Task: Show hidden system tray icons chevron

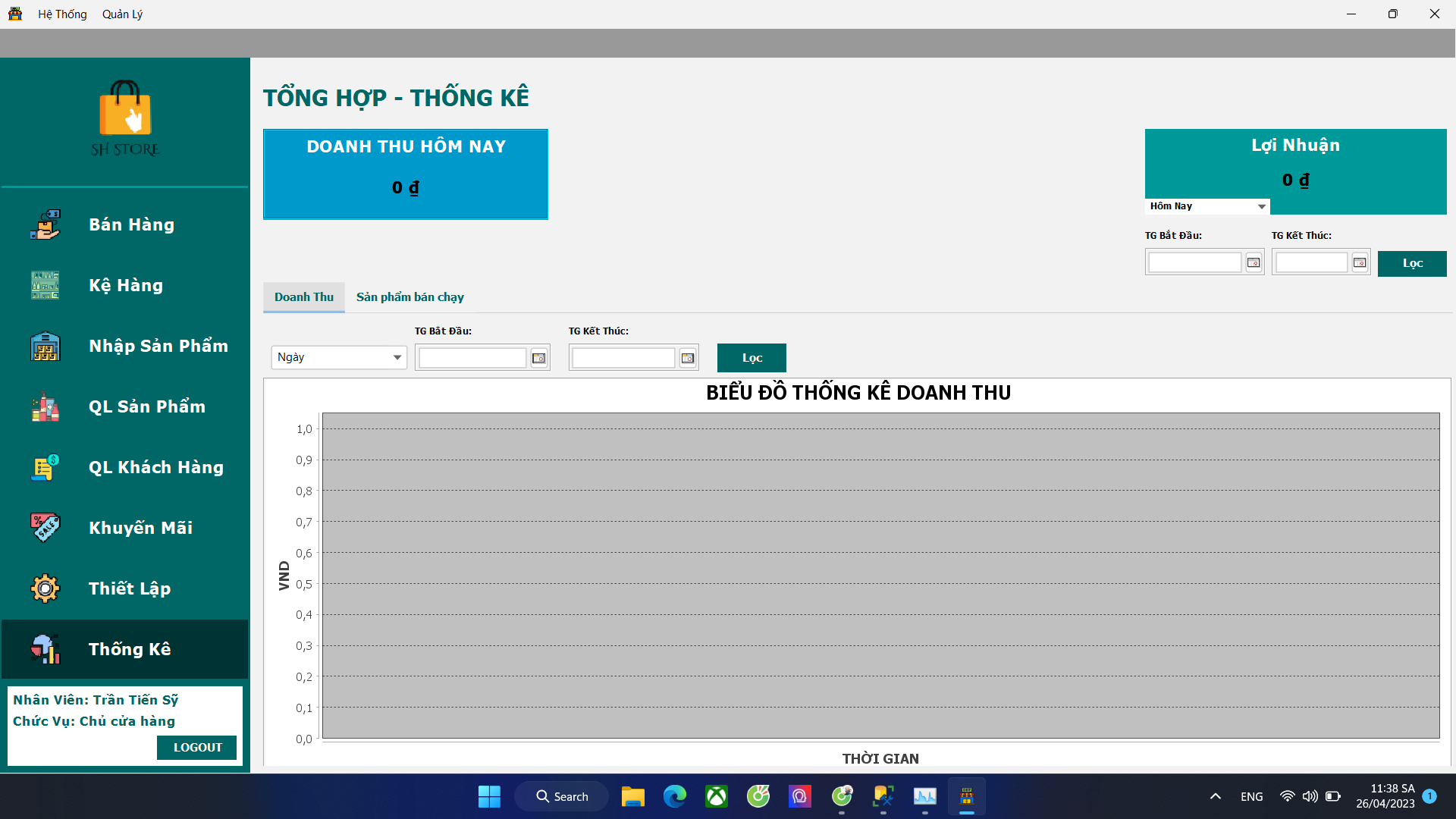Action: 1215,796
